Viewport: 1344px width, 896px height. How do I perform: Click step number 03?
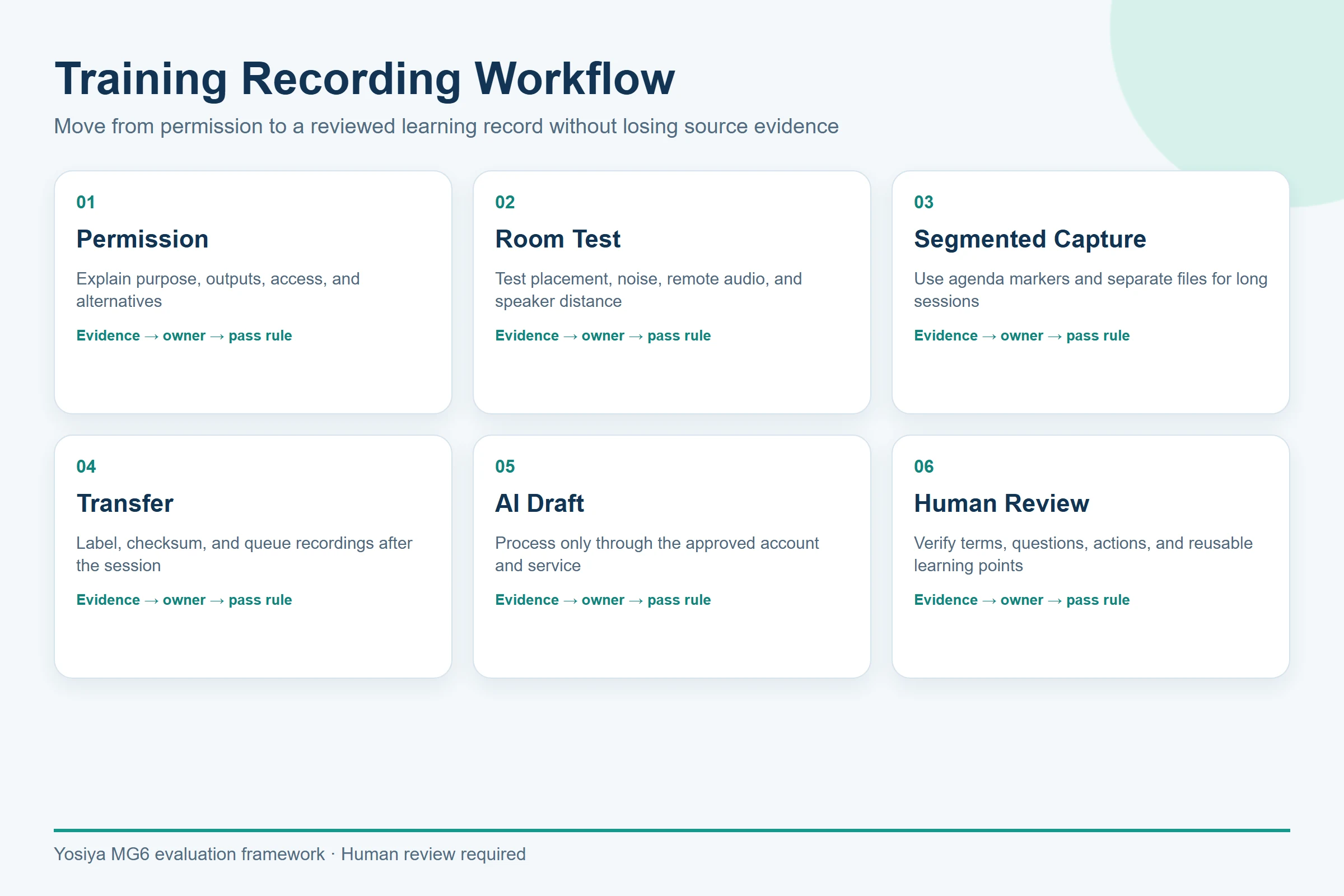[923, 202]
